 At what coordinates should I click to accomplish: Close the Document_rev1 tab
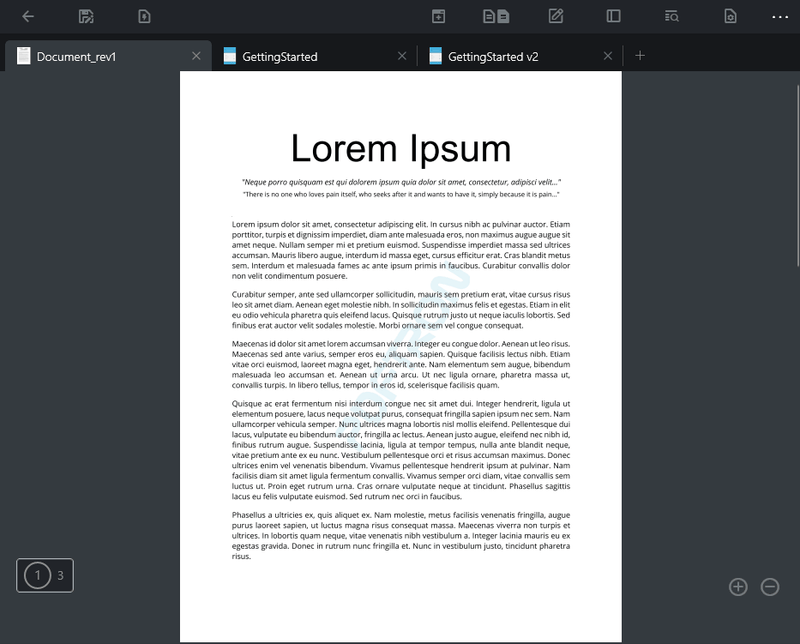point(196,56)
